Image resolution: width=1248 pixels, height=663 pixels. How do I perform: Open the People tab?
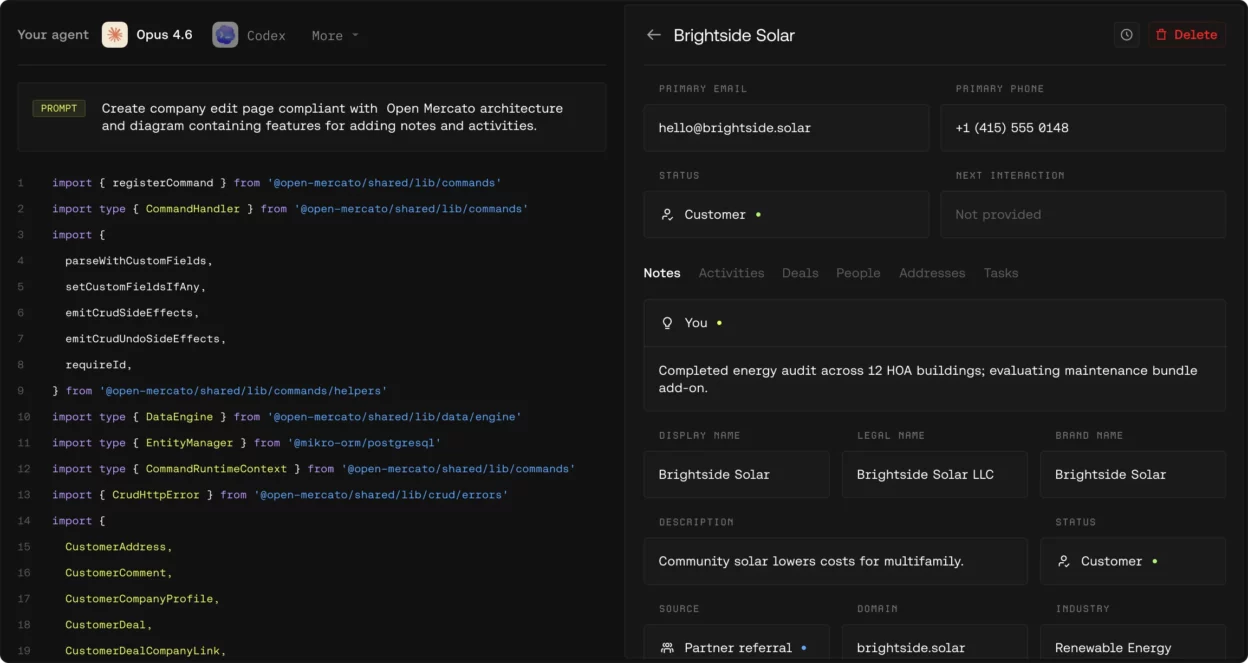[x=858, y=273]
